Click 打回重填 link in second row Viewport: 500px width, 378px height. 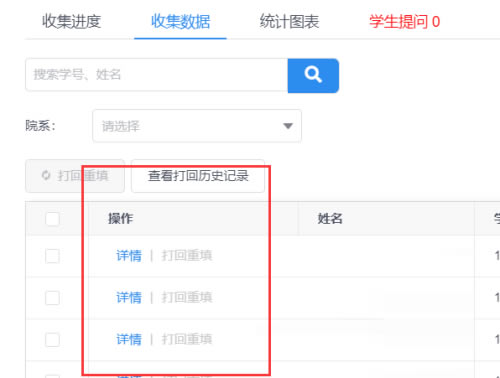(187, 297)
